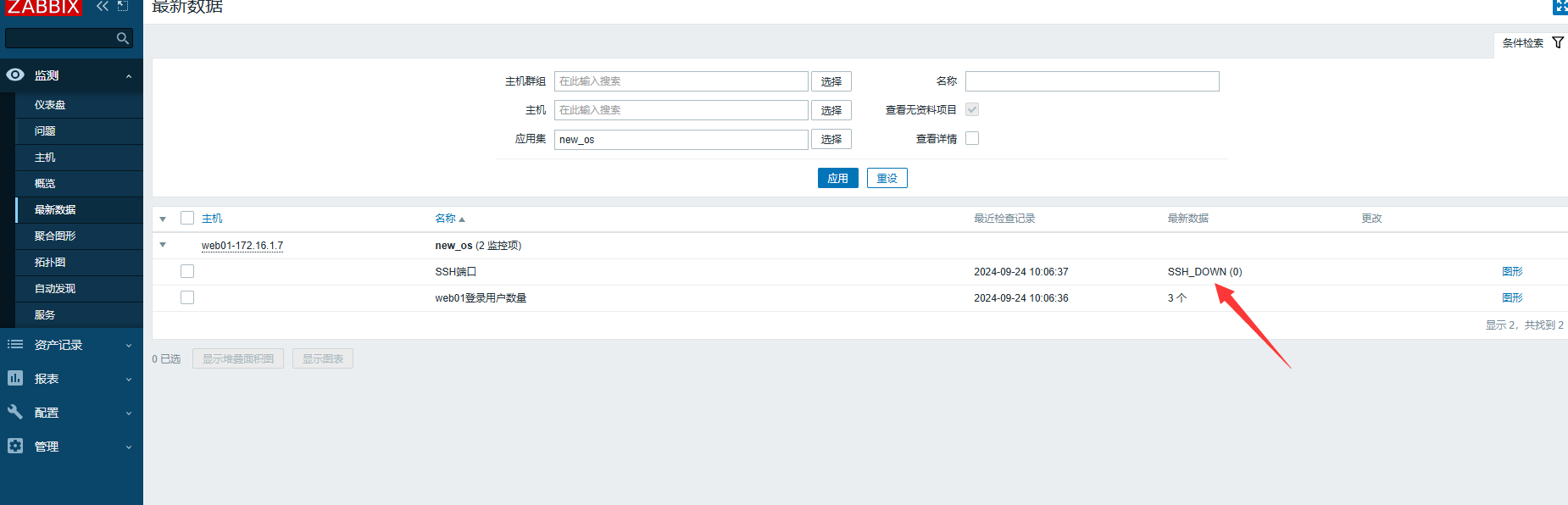The width and height of the screenshot is (1568, 505).
Task: Hide the sidebar using the square icon
Action: pyautogui.click(x=123, y=6)
